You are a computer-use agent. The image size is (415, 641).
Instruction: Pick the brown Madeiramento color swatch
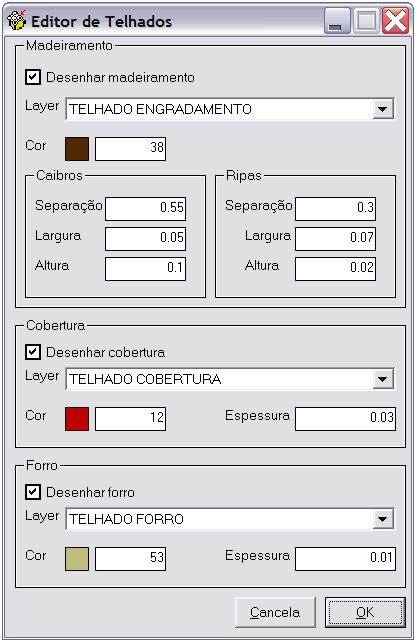tap(77, 149)
